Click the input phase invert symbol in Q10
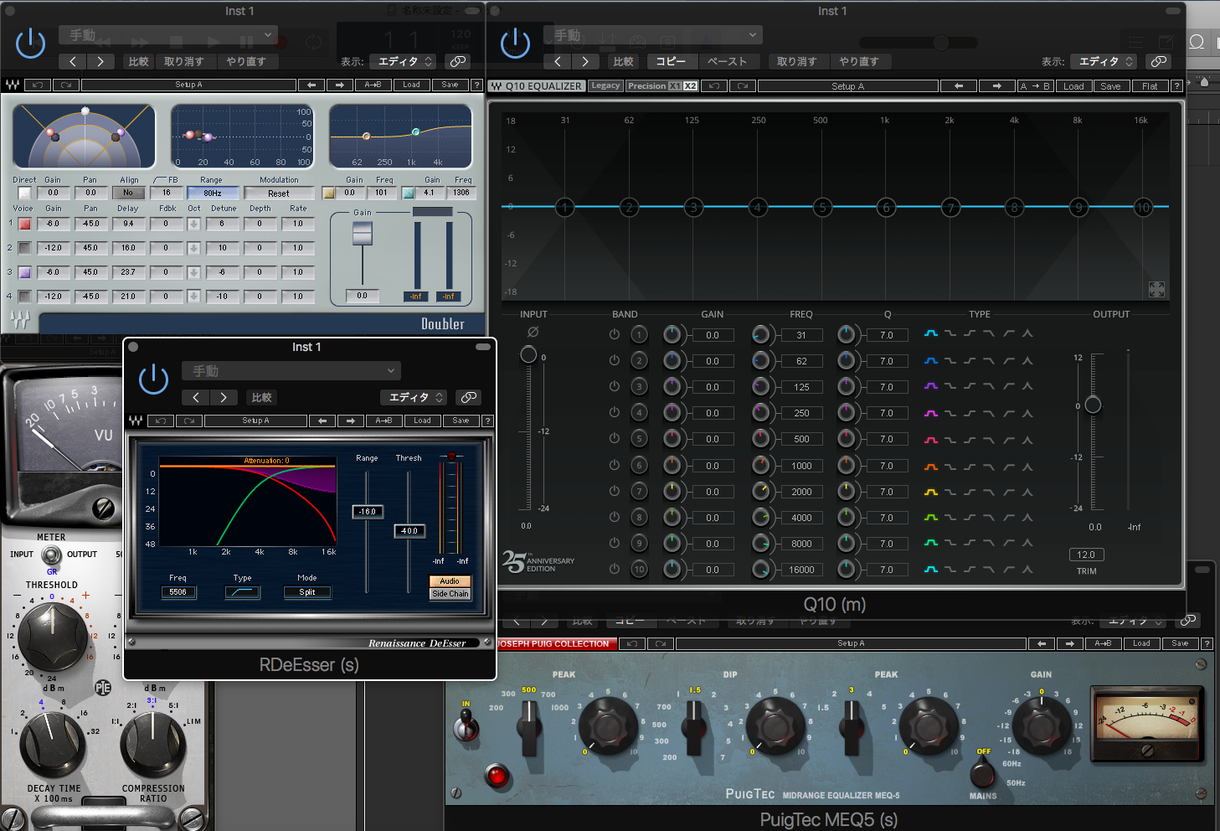This screenshot has height=831, width=1220. [532, 332]
